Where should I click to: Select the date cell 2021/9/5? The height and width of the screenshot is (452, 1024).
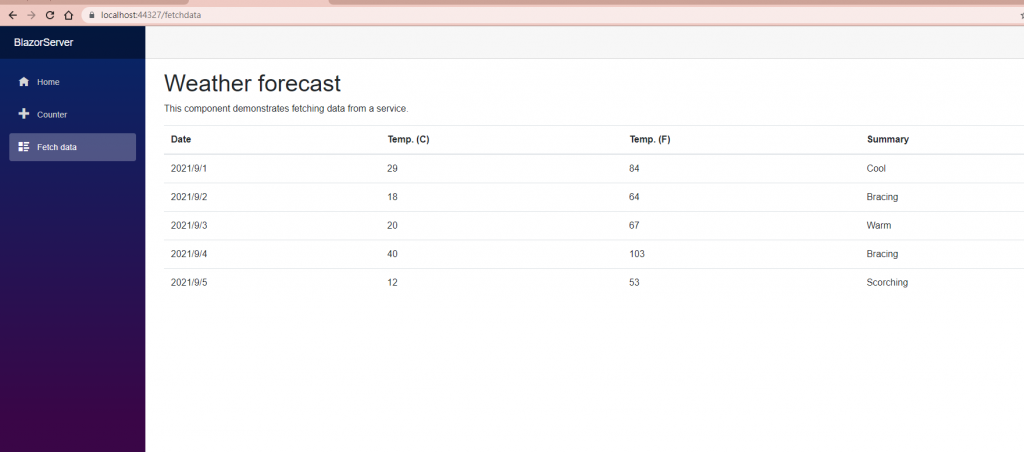[x=189, y=282]
